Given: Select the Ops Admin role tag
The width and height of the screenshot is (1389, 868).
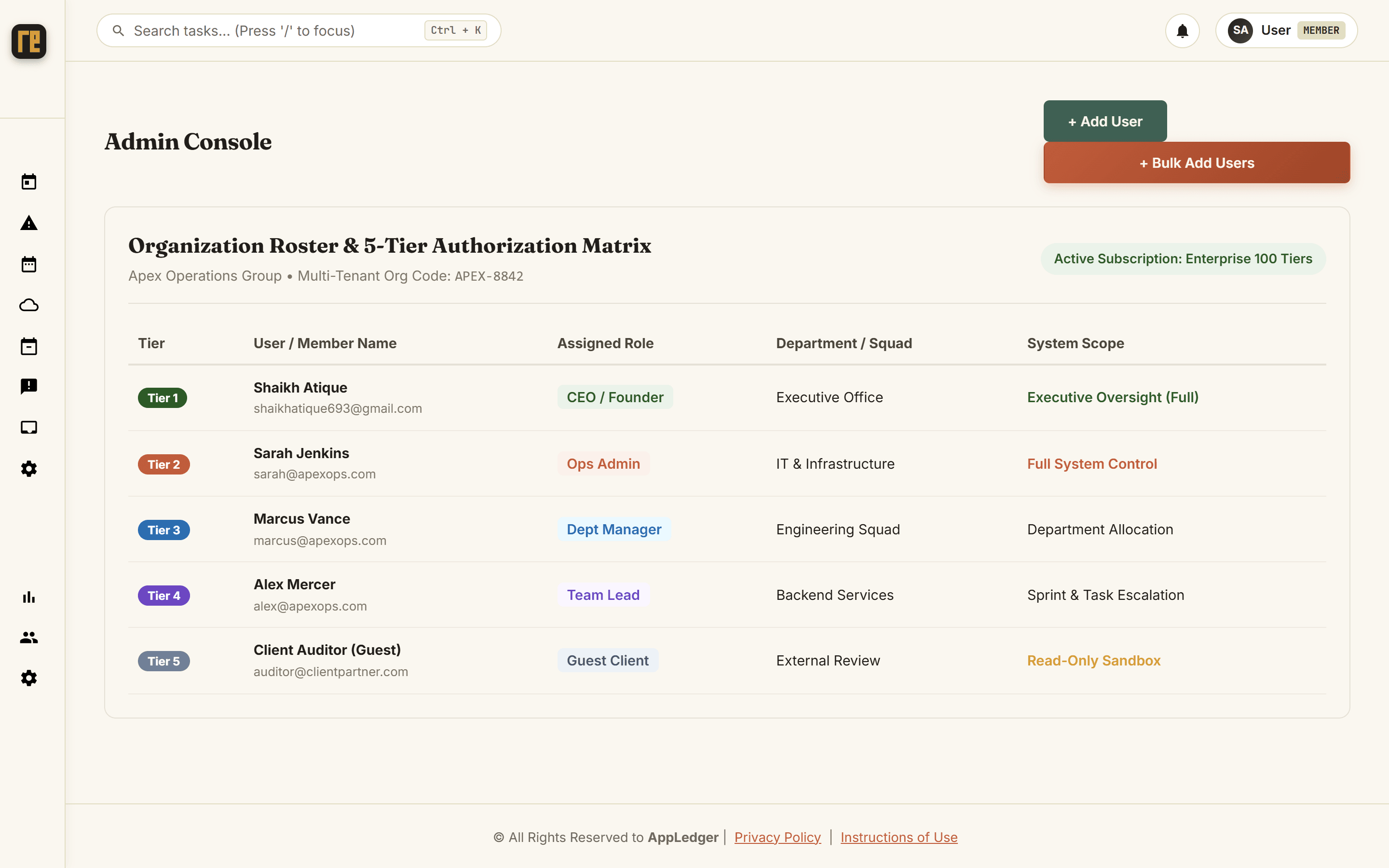Looking at the screenshot, I should (x=603, y=464).
